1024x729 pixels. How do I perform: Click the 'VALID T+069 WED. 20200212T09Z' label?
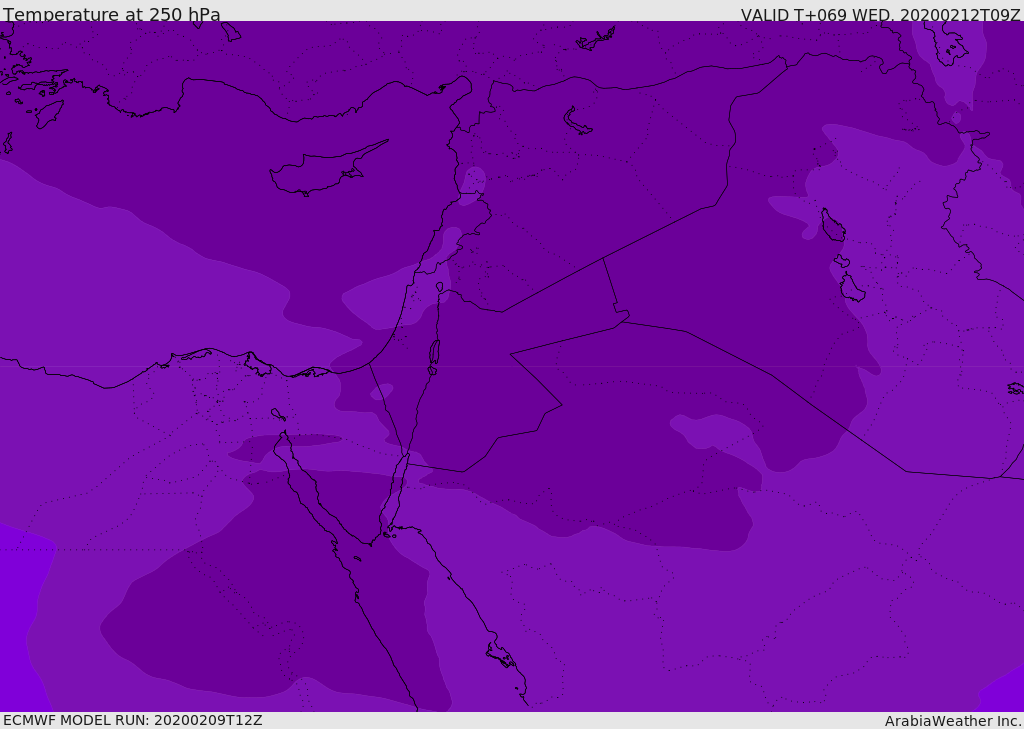point(880,14)
